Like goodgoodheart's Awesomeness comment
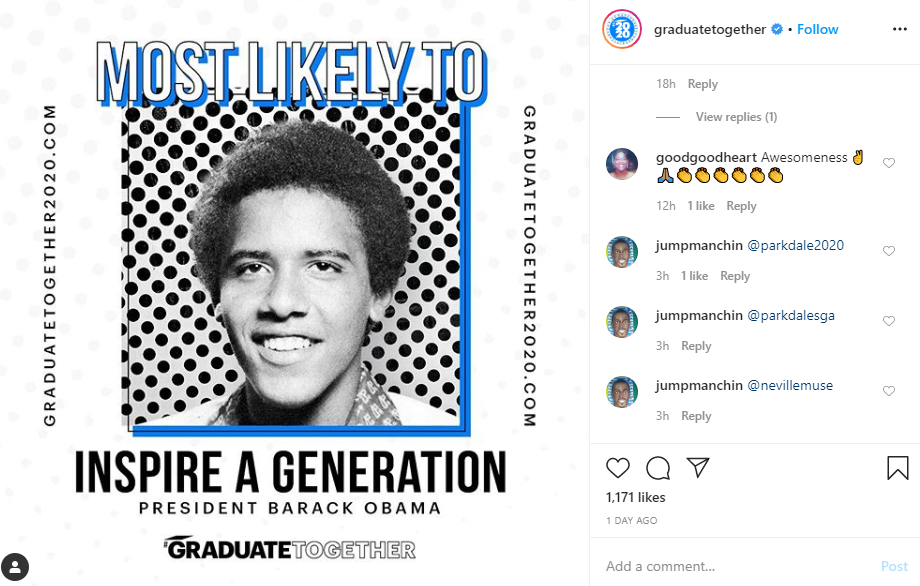The width and height of the screenshot is (920, 586). tap(889, 163)
